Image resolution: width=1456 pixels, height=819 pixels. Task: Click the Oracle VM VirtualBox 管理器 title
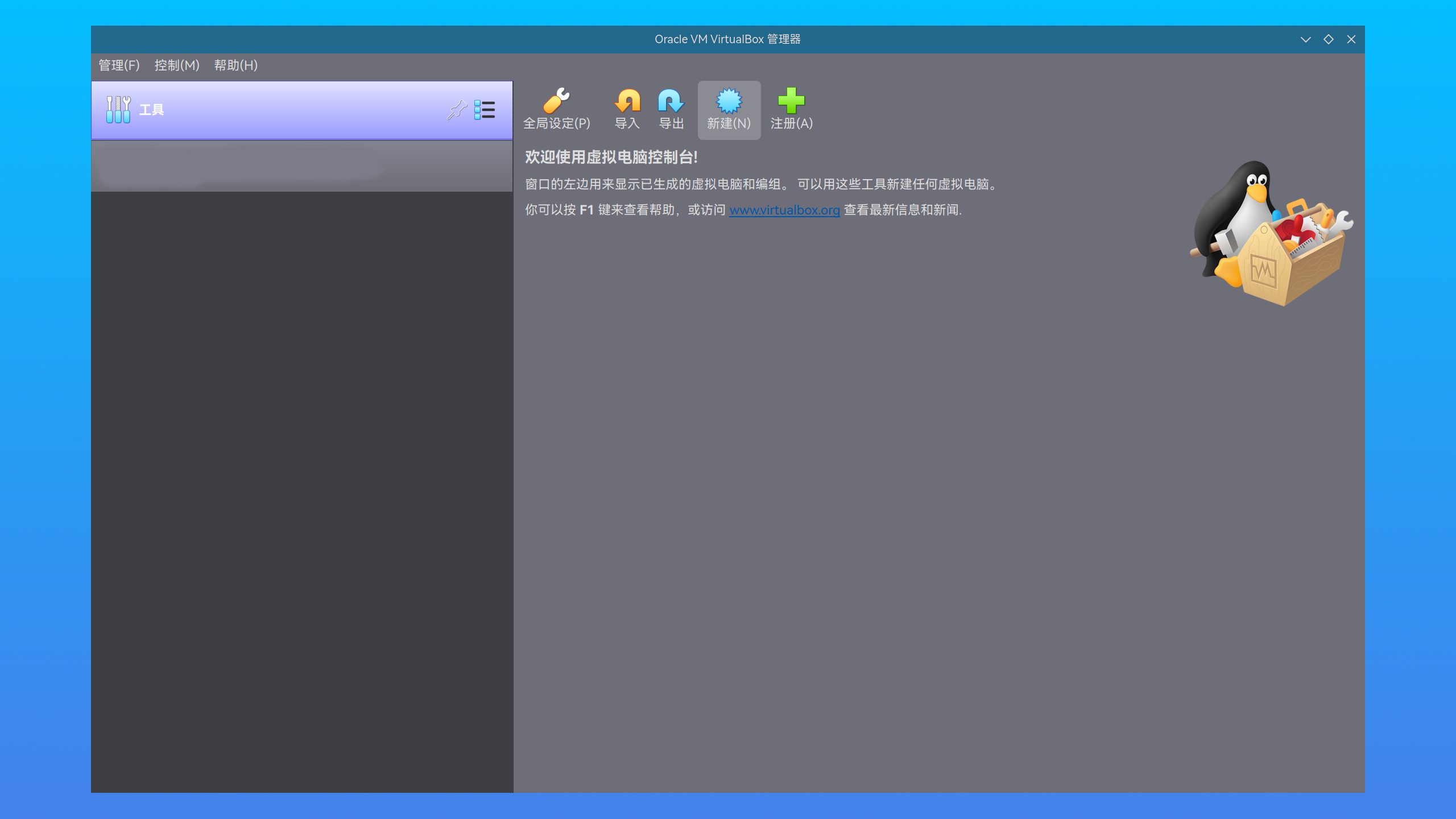pos(727,39)
